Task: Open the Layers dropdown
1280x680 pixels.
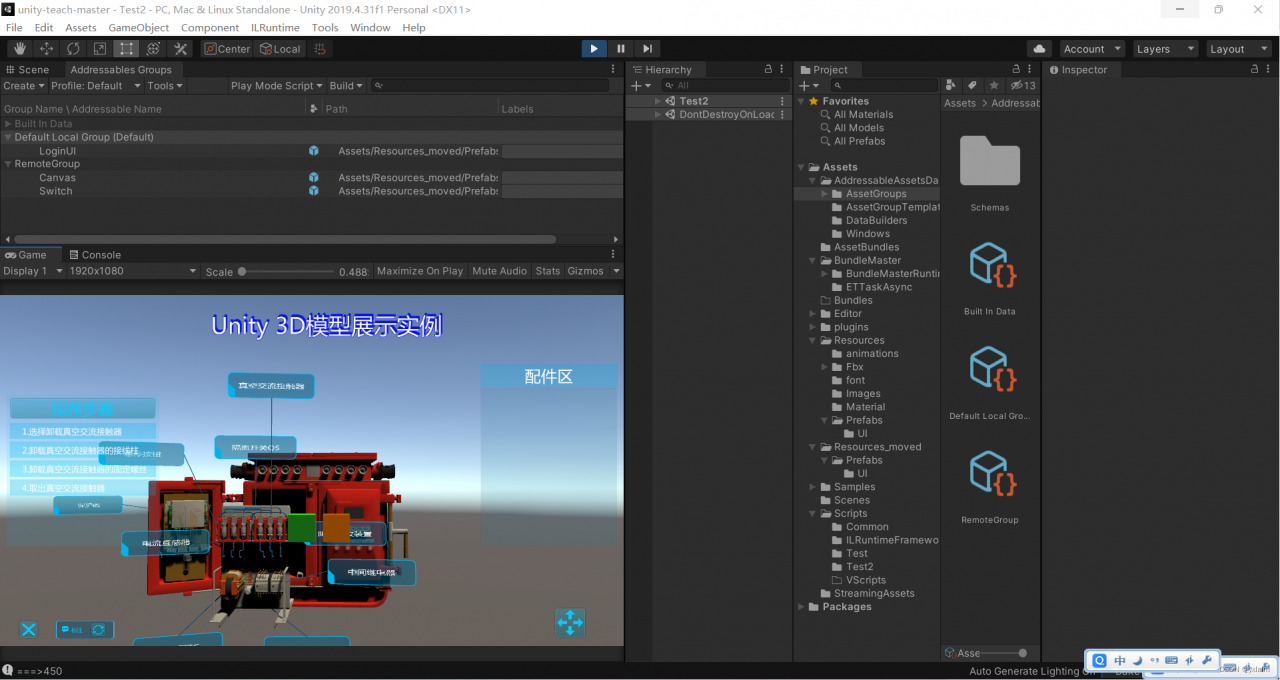Action: (x=1165, y=49)
